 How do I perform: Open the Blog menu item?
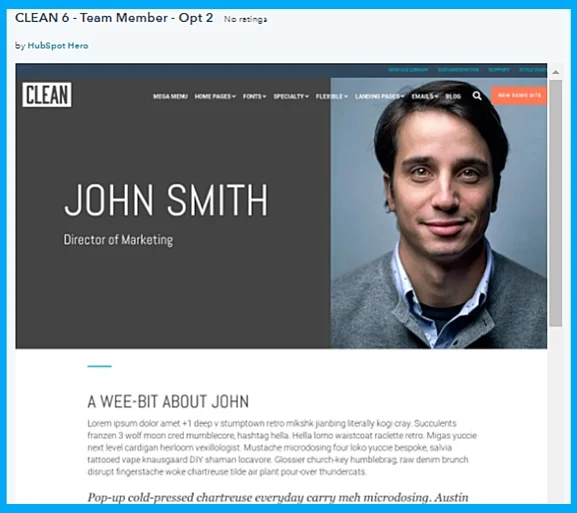coord(453,96)
